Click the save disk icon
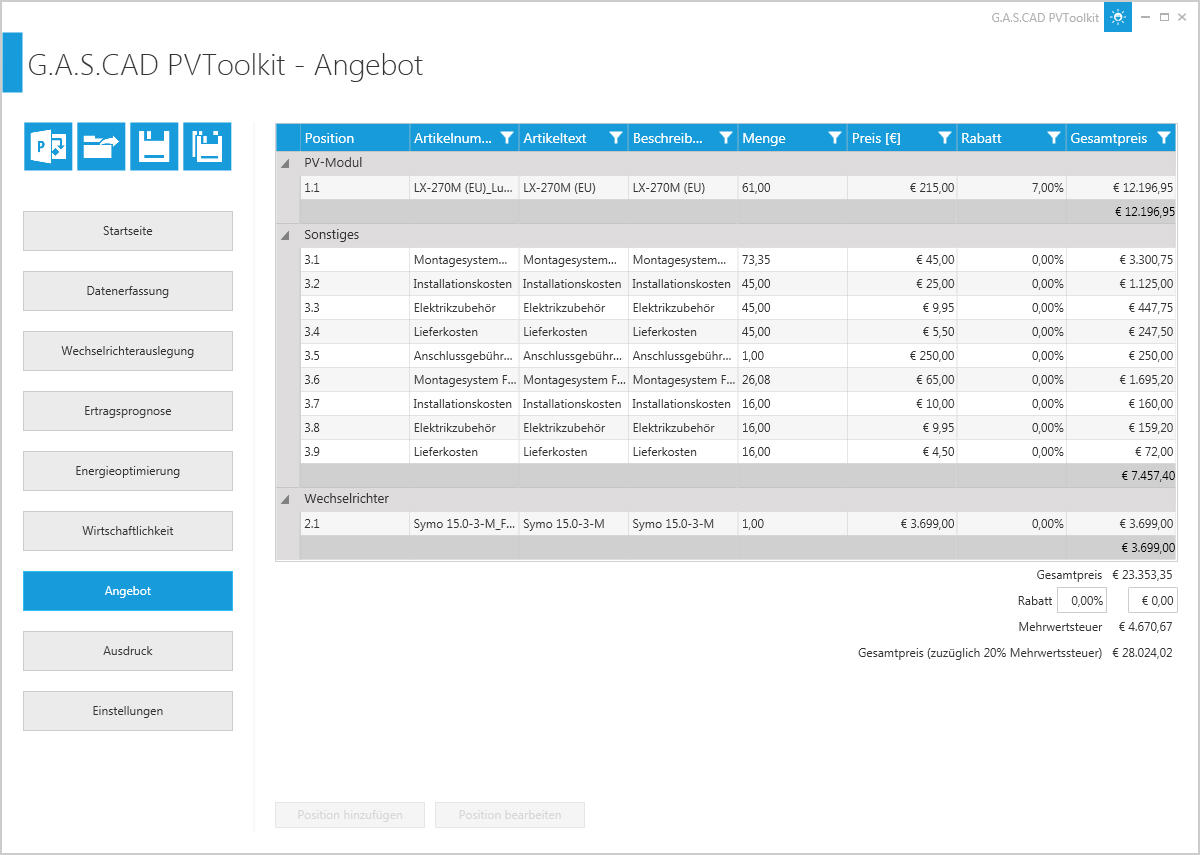This screenshot has height=855, width=1200. (154, 147)
